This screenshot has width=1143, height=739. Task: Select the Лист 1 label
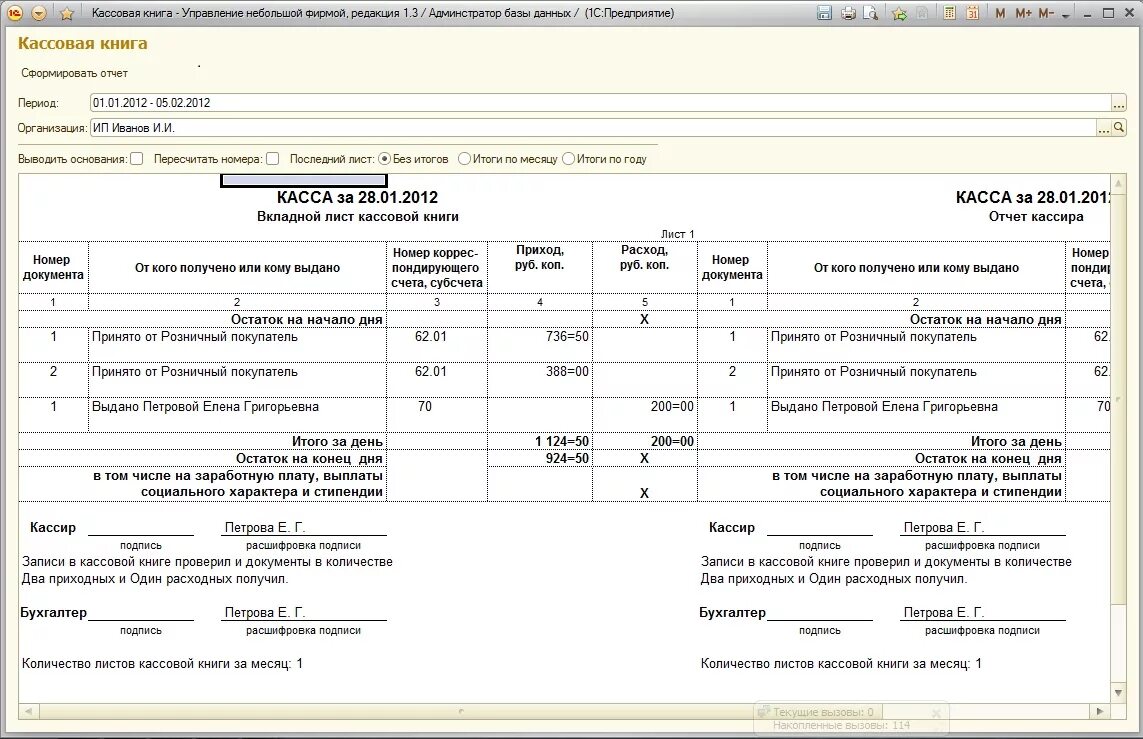677,234
